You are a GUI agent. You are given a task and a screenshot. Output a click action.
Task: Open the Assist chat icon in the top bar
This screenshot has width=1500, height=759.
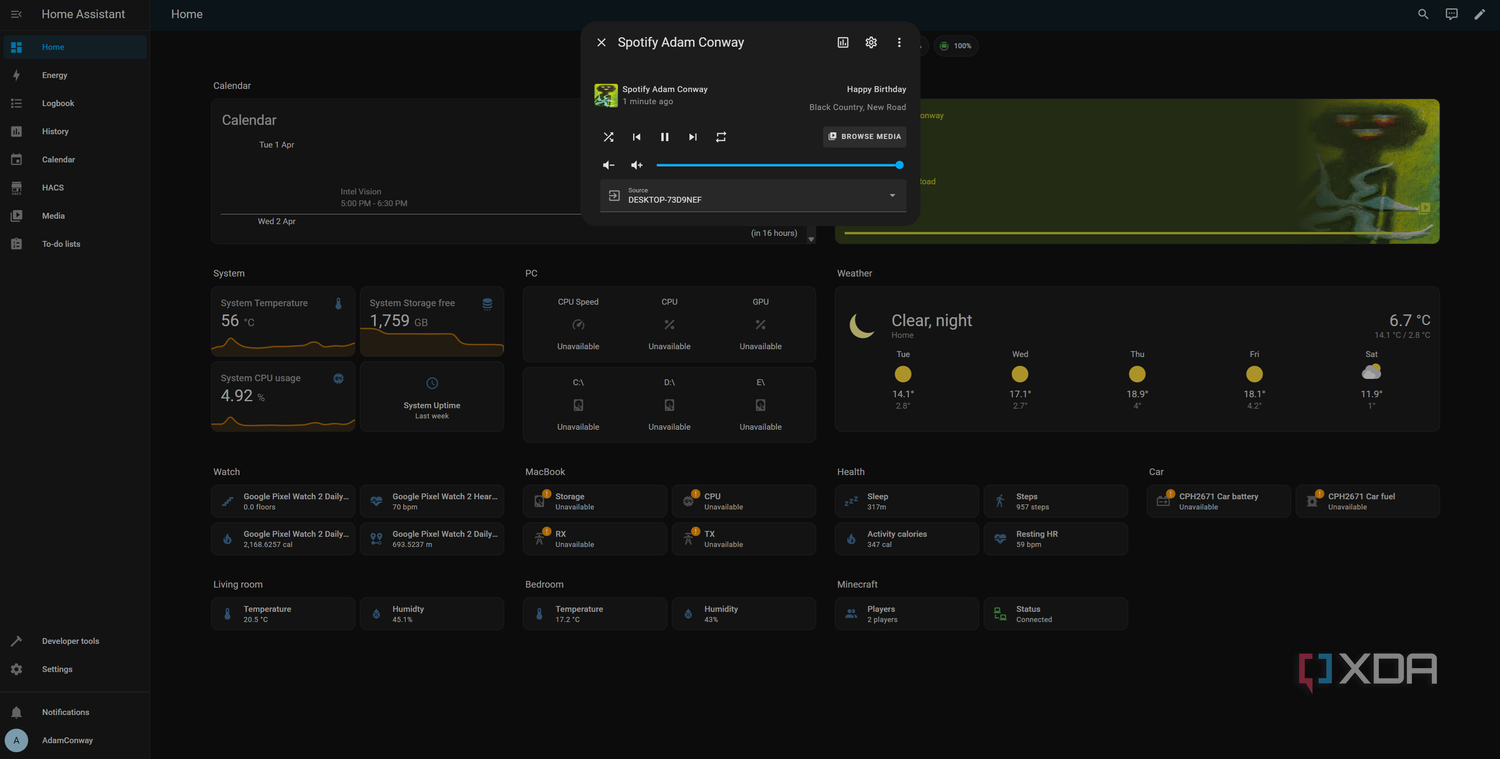click(1451, 14)
